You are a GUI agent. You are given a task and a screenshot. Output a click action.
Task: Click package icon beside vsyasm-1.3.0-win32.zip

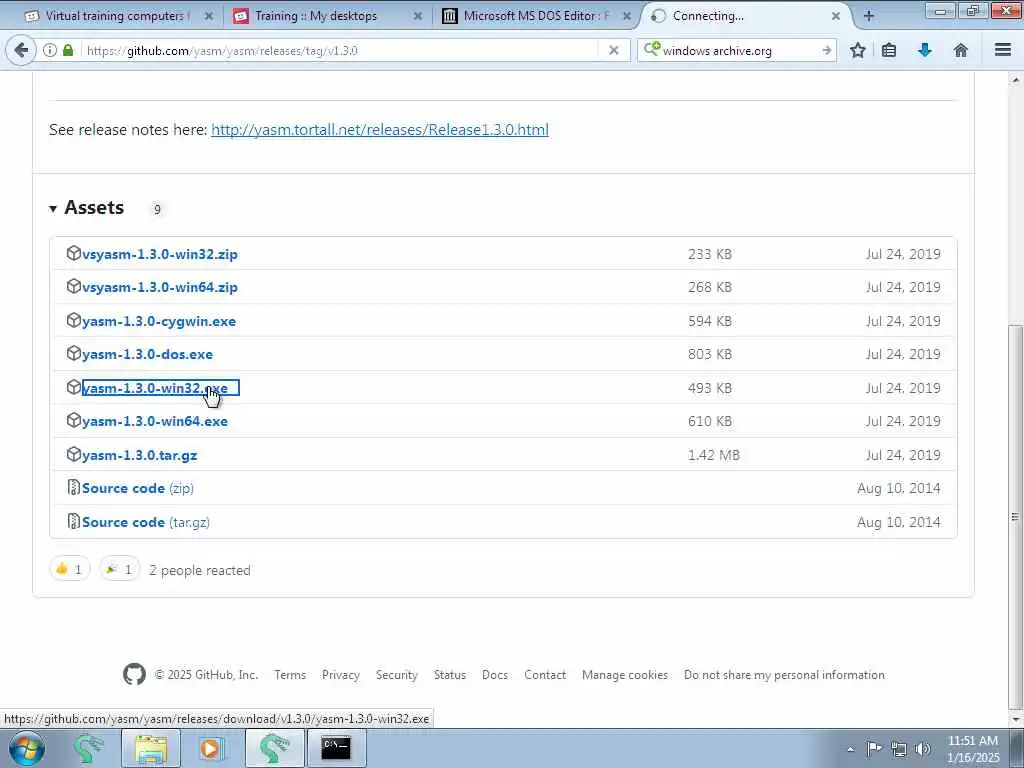74,253
